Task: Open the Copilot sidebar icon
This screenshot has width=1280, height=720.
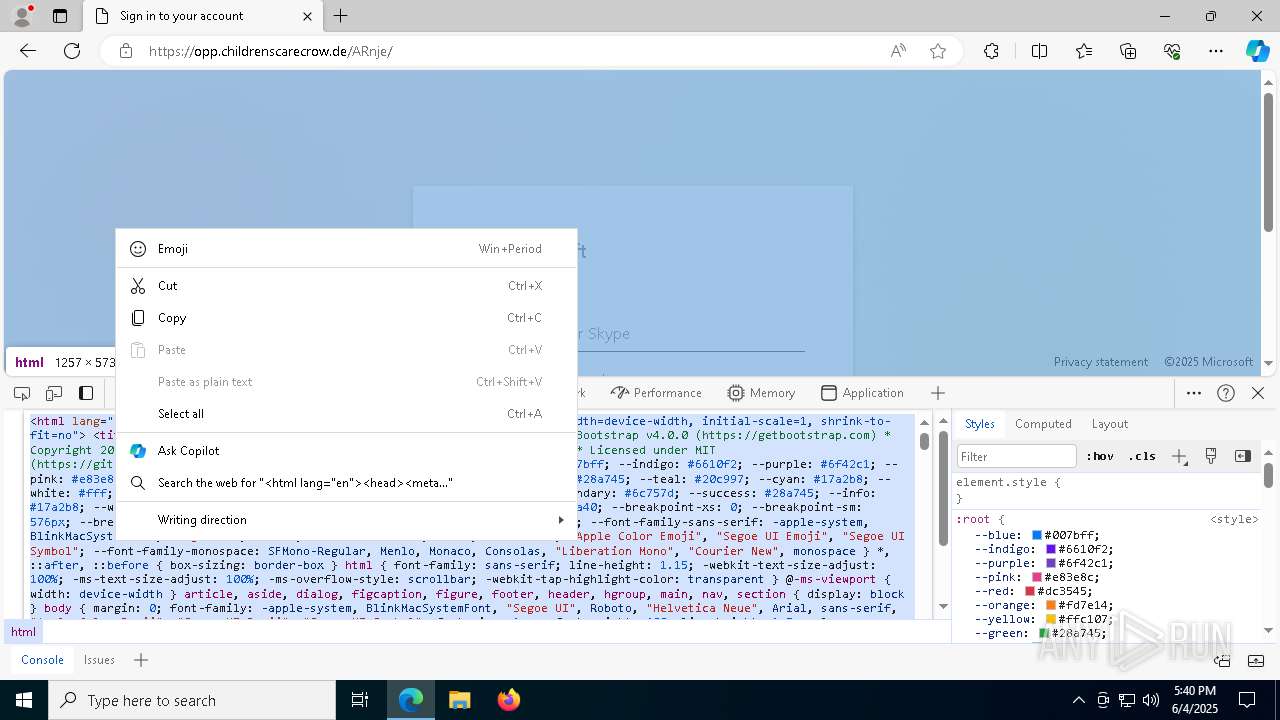Action: [1257, 51]
